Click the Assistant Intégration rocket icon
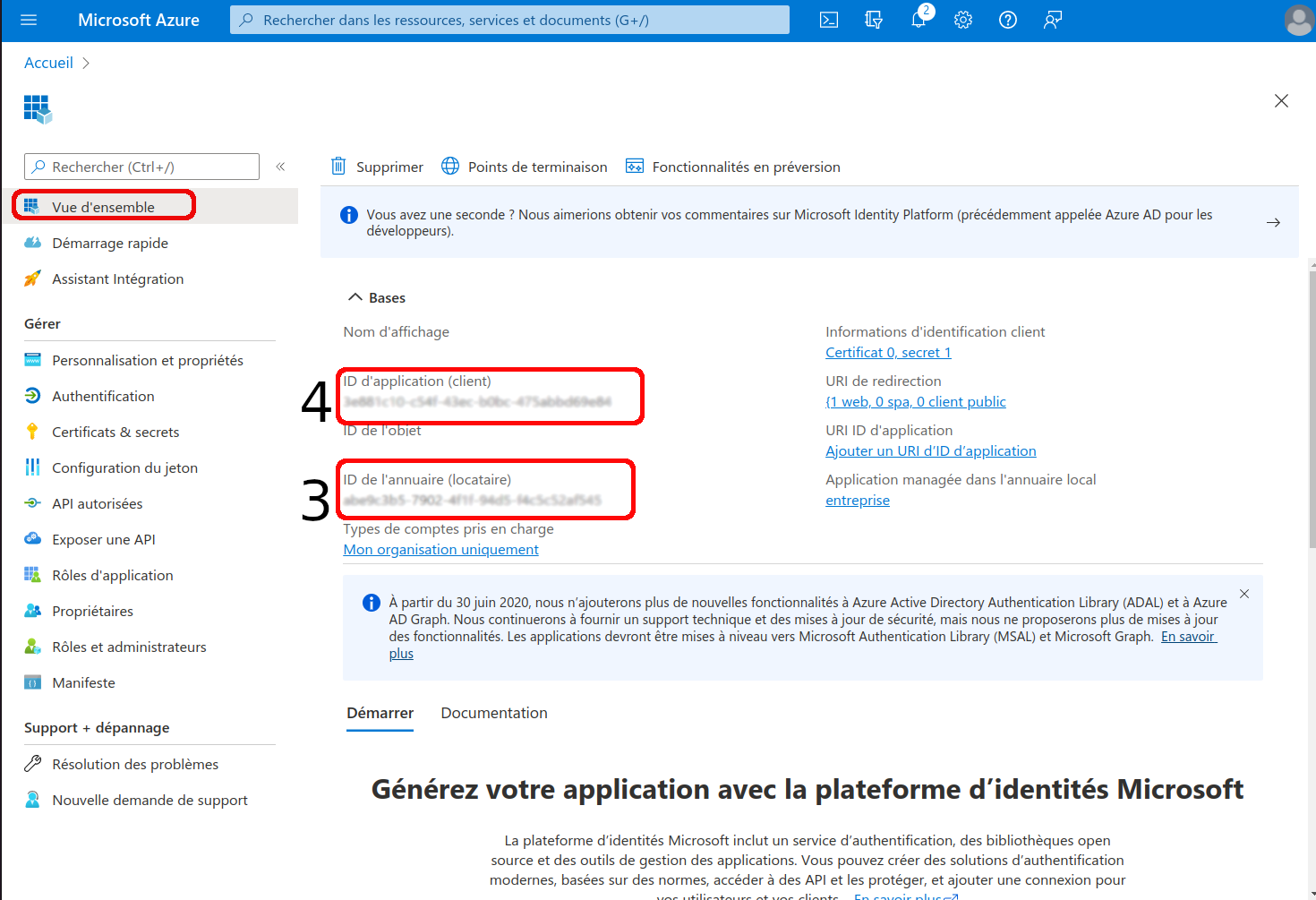This screenshot has height=900, width=1316. click(x=33, y=279)
